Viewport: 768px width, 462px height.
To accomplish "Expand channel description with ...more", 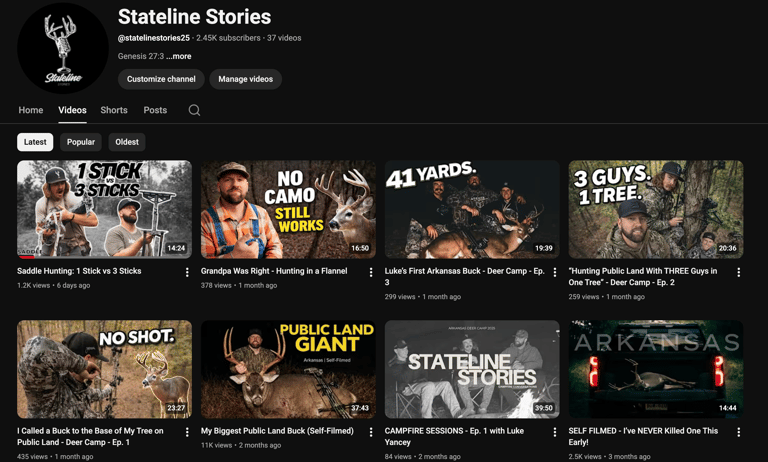I will tap(179, 56).
